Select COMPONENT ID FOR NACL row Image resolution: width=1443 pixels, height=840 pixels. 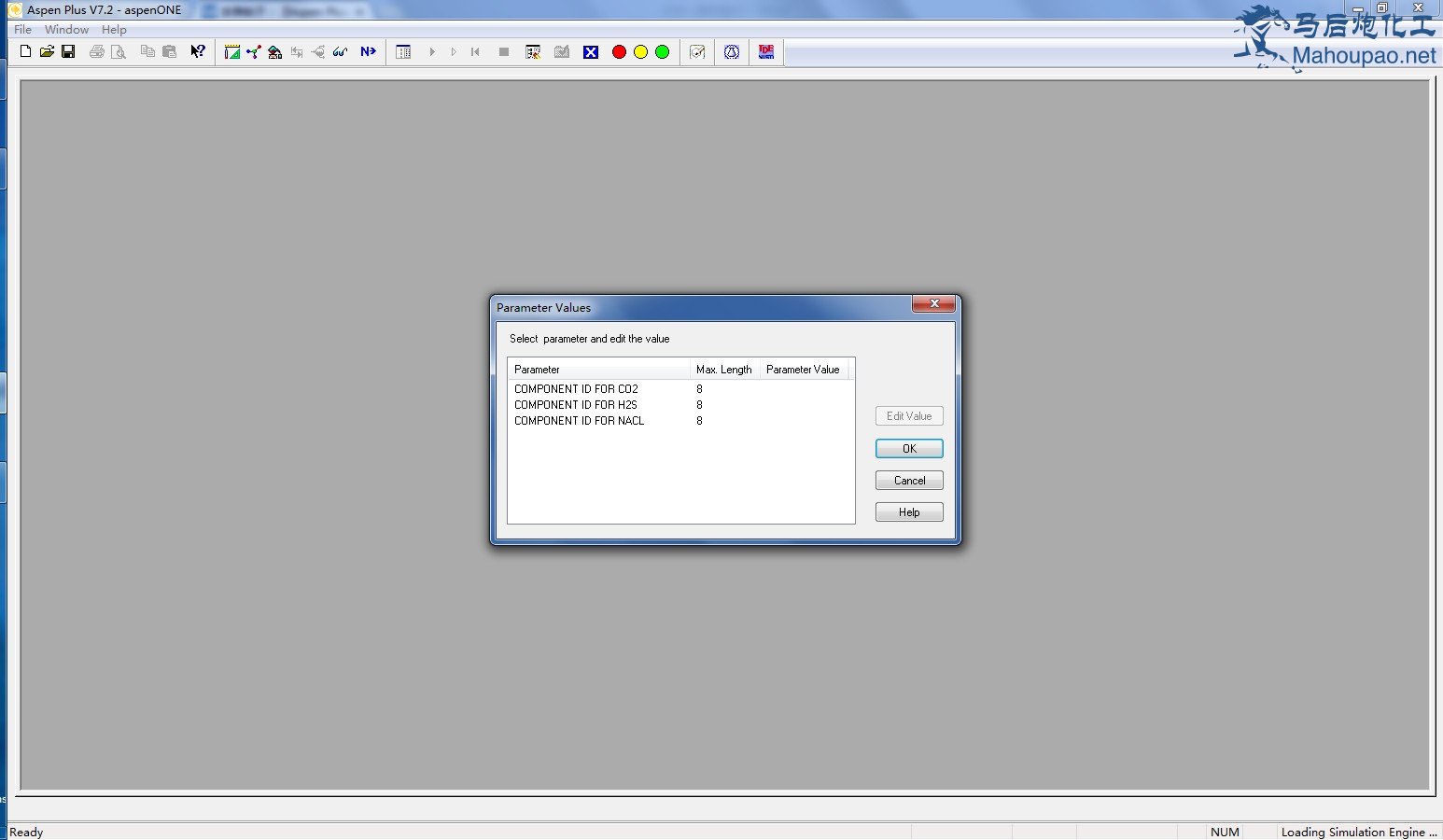pyautogui.click(x=680, y=421)
